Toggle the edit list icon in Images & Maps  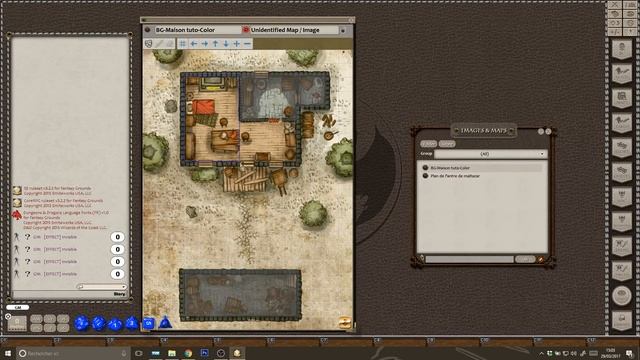pos(541,259)
